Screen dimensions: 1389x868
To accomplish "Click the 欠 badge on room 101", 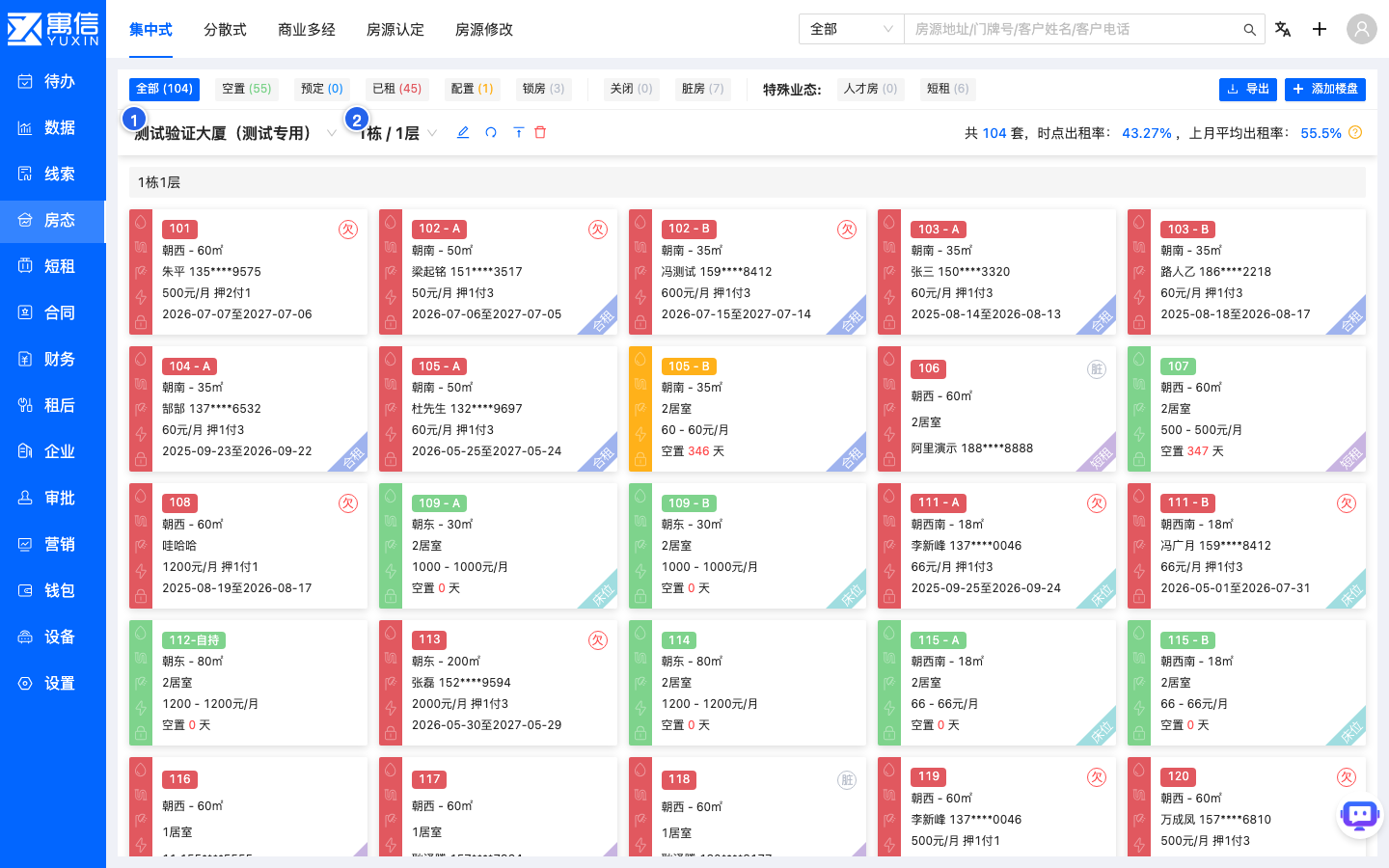I will (348, 230).
